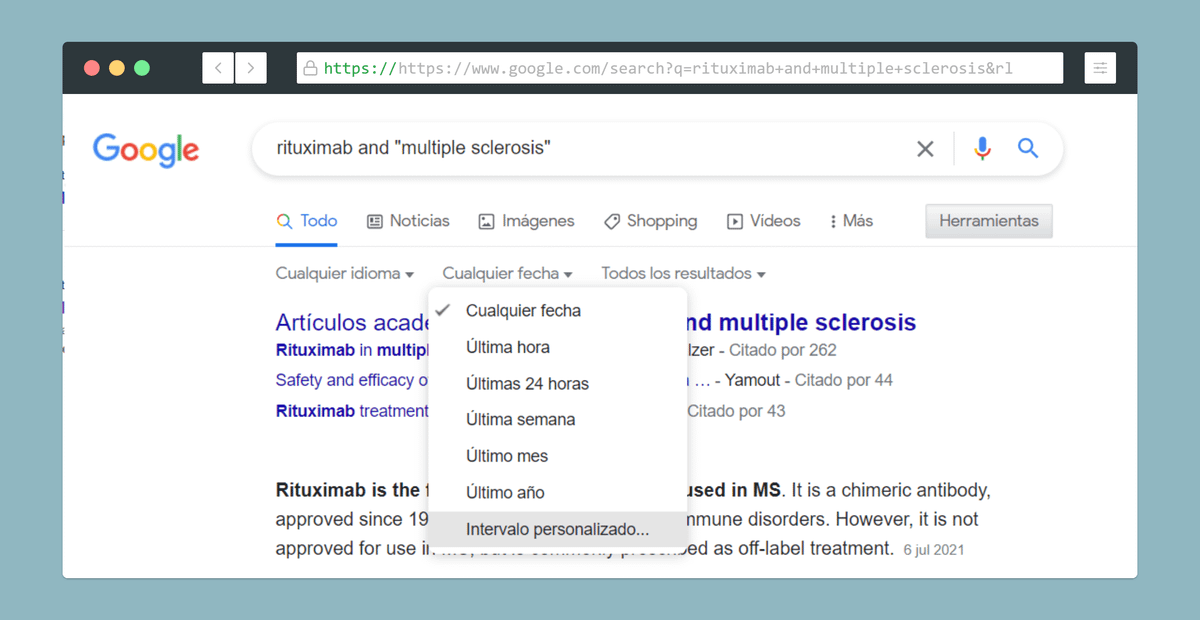Image resolution: width=1200 pixels, height=620 pixels.
Task: Go back with browser back arrow
Action: [218, 68]
